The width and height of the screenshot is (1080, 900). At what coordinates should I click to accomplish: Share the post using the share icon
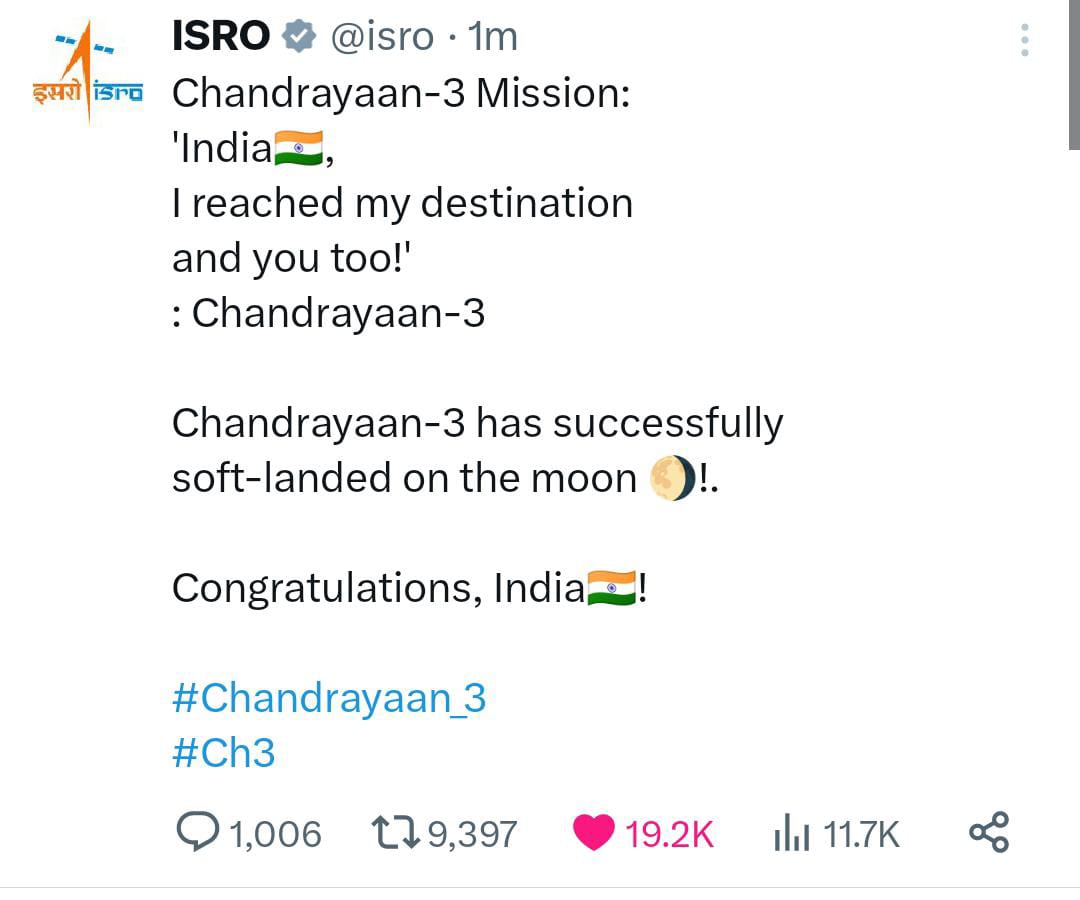(x=989, y=832)
